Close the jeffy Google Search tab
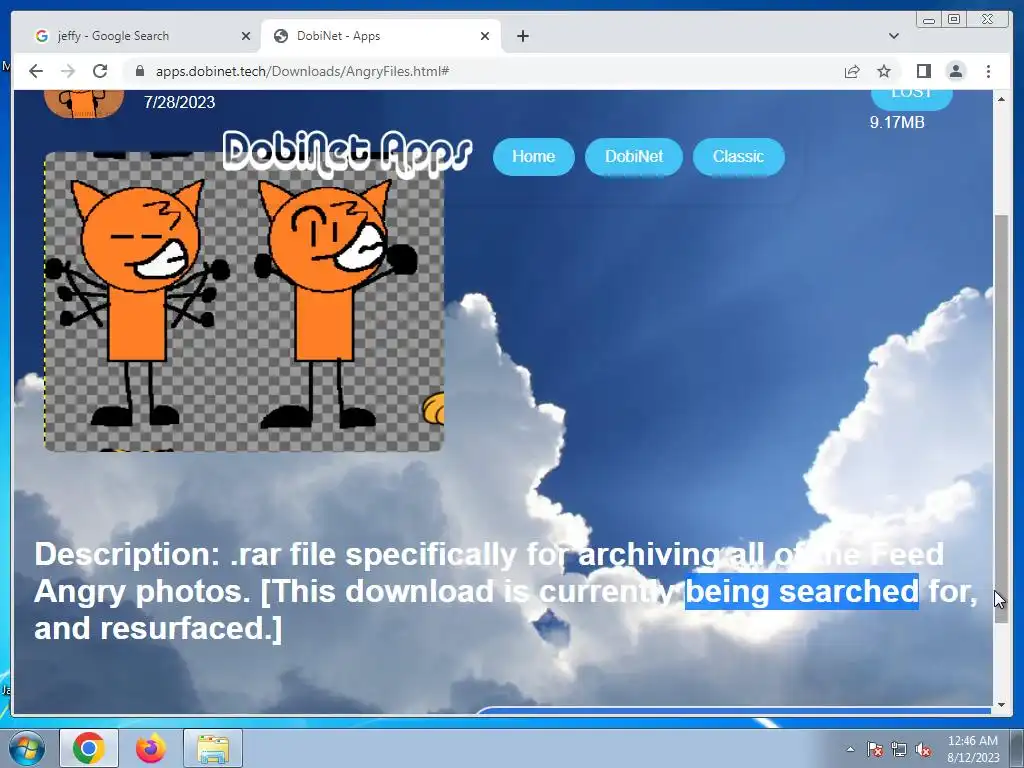Screen dimensions: 1024x768 pos(246,36)
